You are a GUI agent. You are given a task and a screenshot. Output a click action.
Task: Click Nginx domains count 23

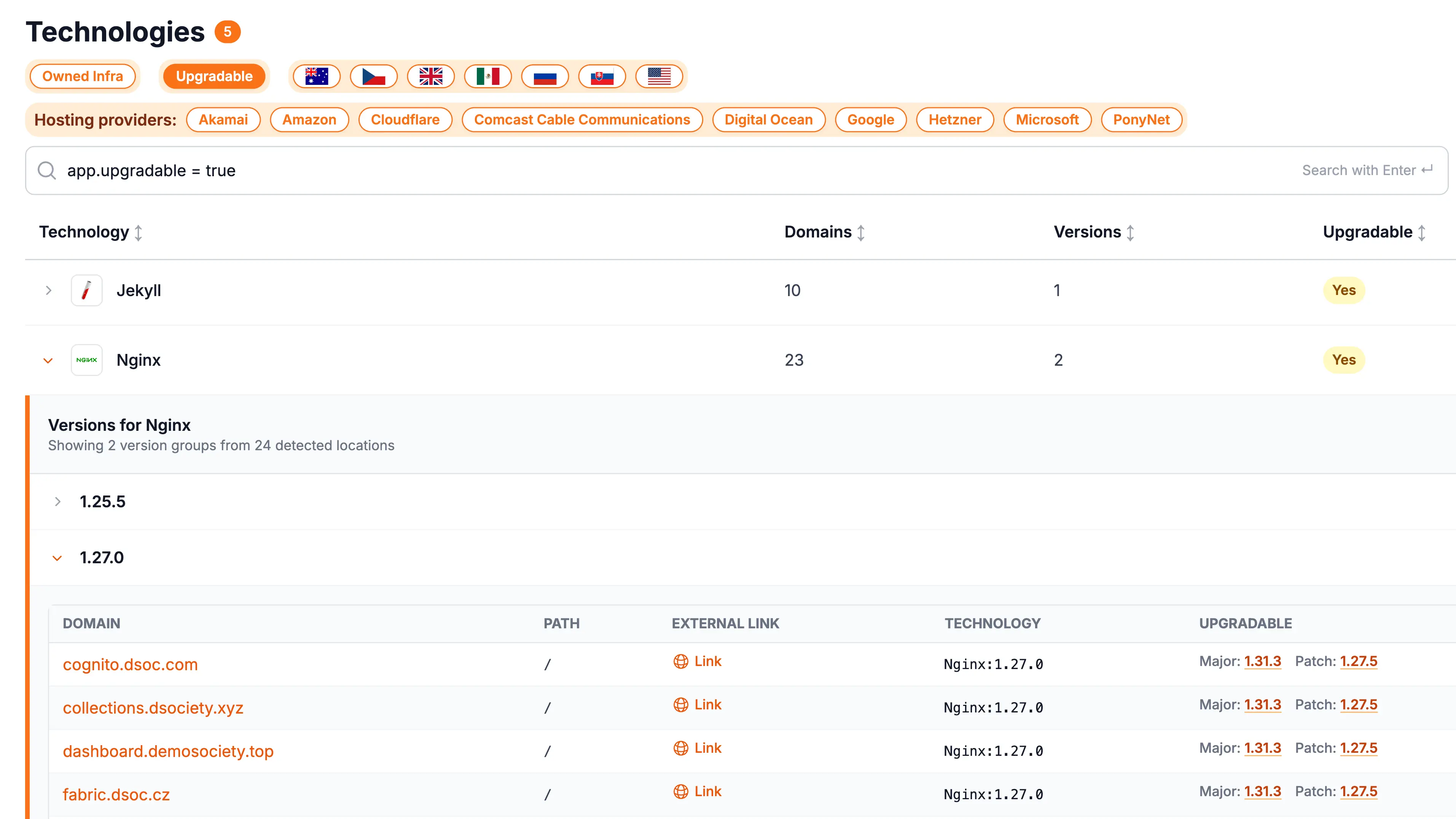coord(793,360)
